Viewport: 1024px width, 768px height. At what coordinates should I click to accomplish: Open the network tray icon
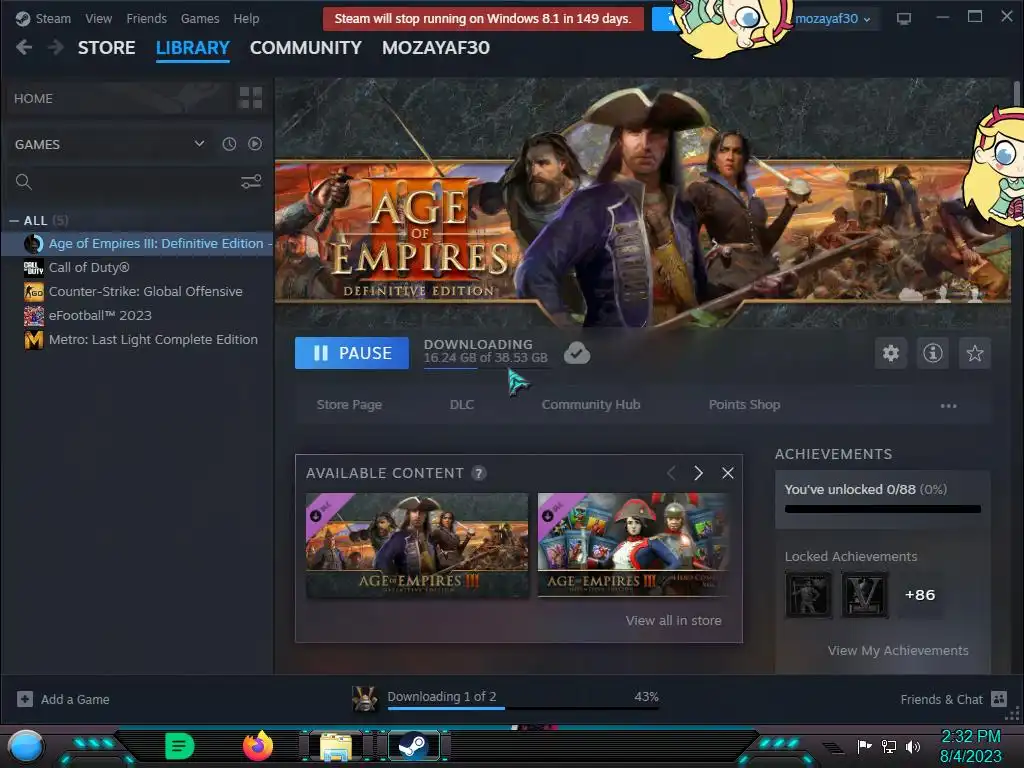pyautogui.click(x=889, y=746)
